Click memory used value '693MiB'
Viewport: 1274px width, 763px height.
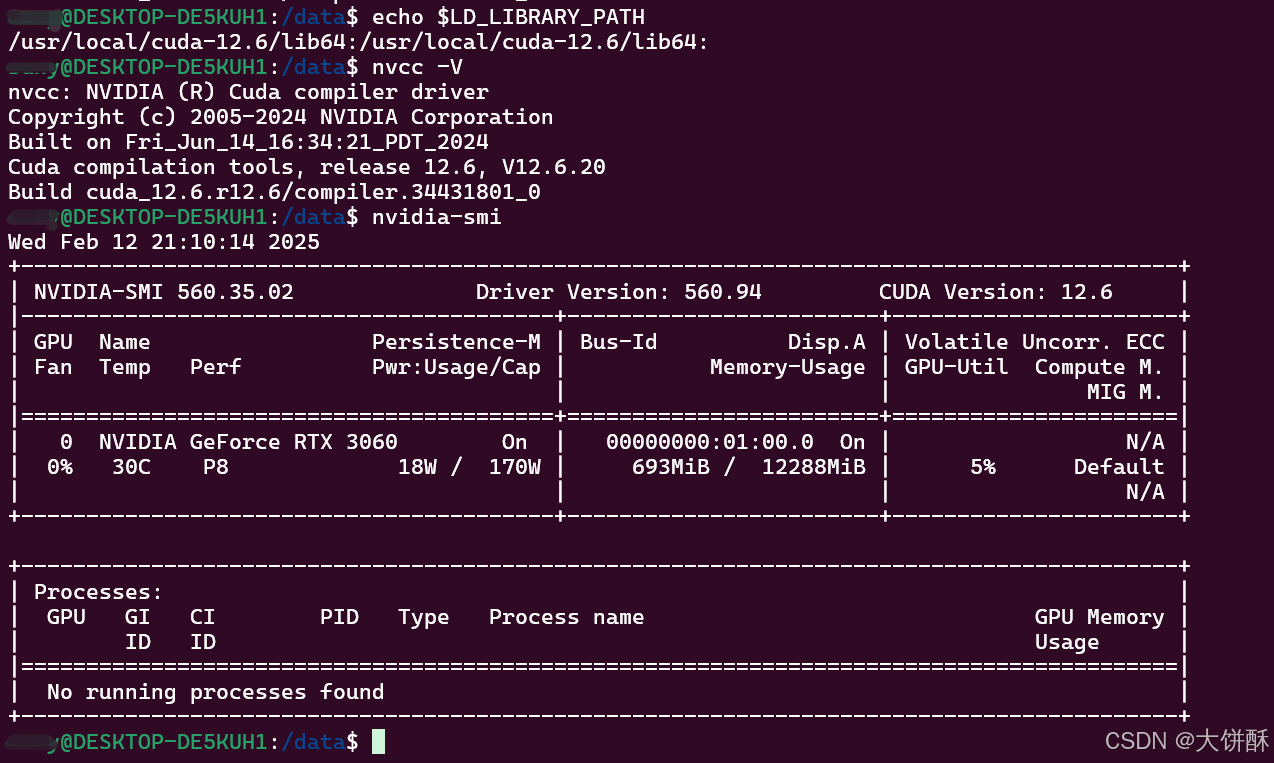tap(671, 467)
